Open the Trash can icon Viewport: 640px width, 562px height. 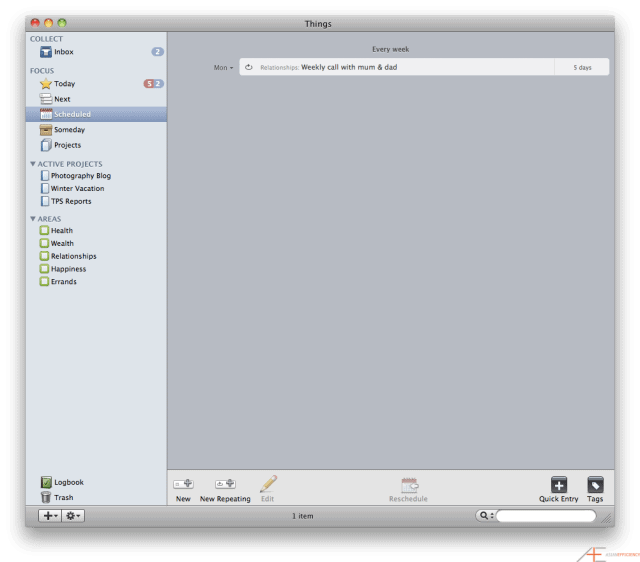point(46,498)
